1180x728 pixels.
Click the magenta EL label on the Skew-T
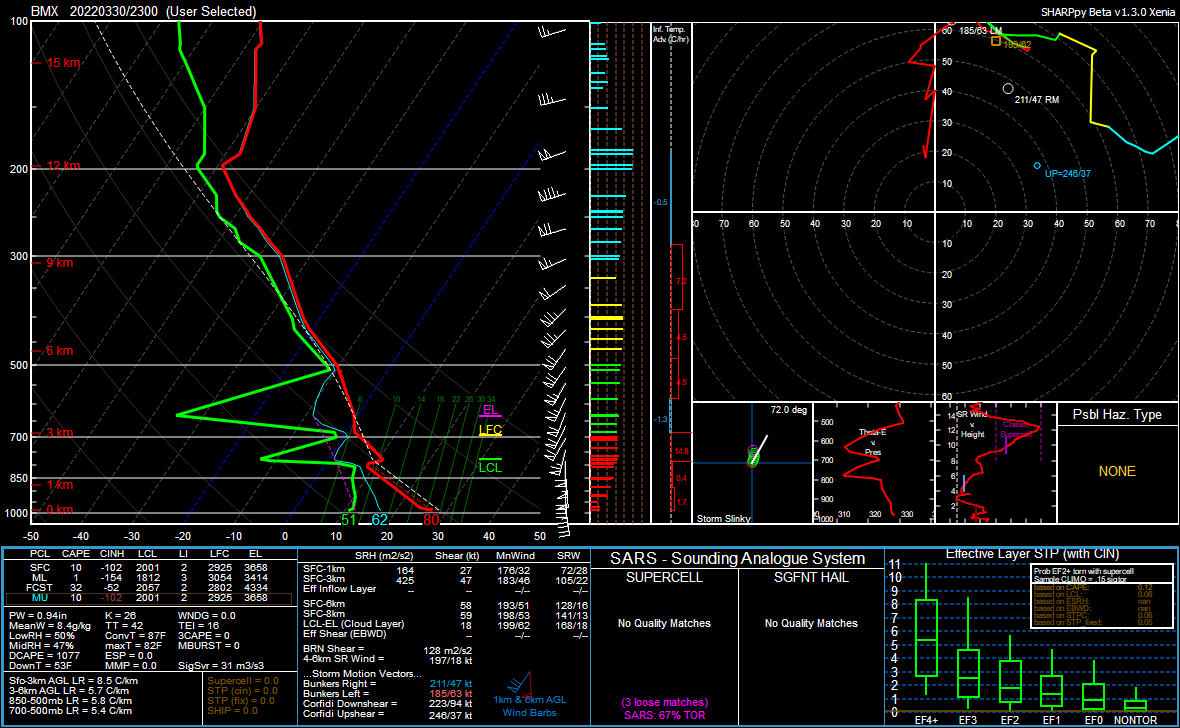[490, 410]
